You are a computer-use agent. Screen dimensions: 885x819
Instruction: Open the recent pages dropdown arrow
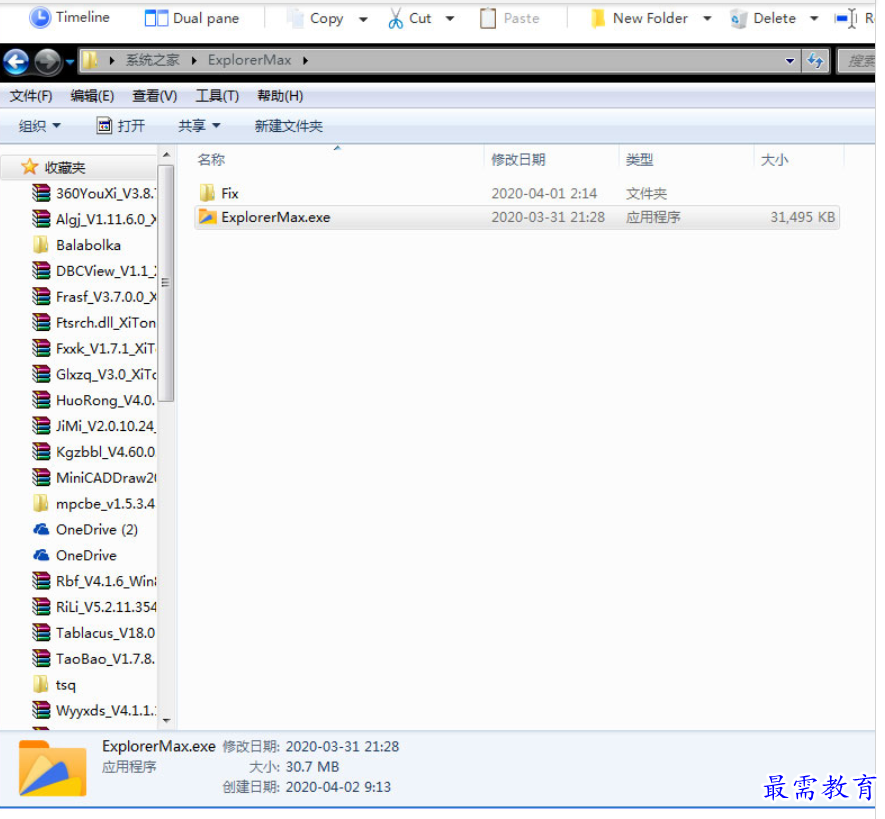69,61
